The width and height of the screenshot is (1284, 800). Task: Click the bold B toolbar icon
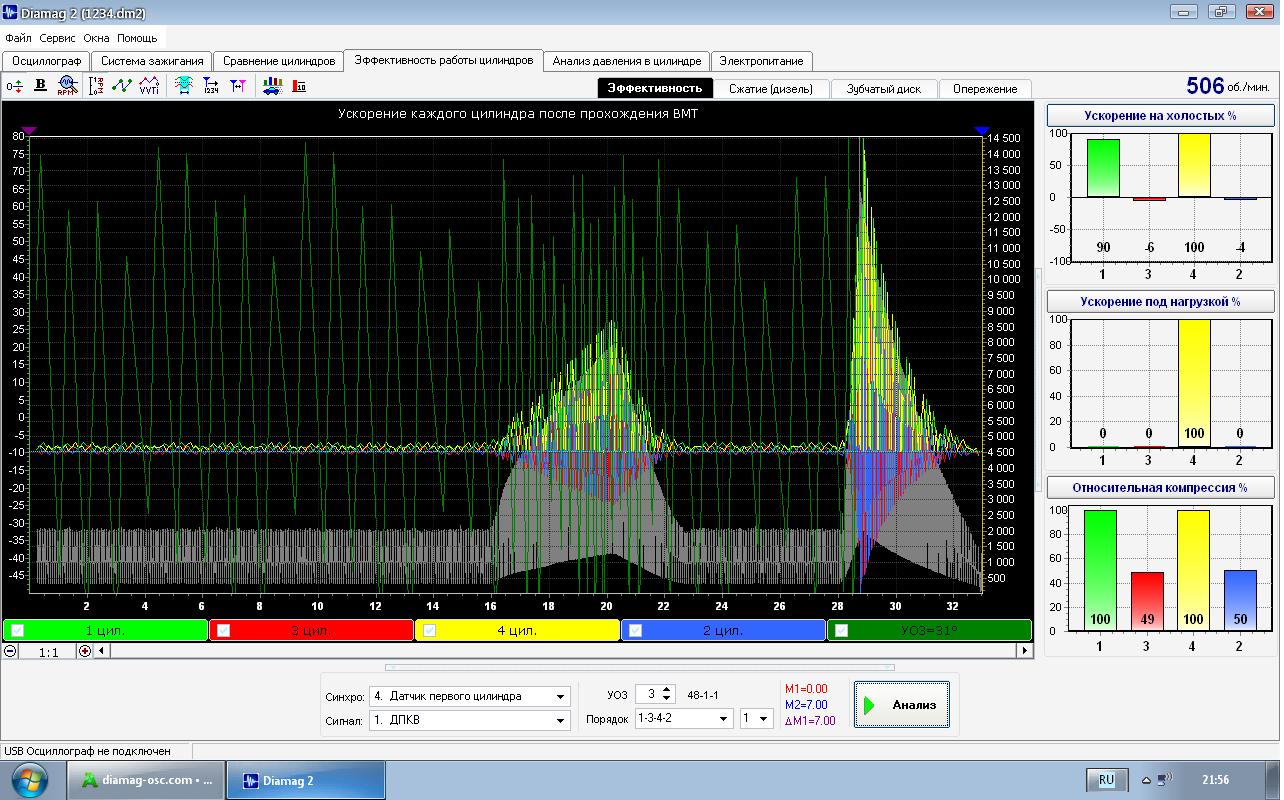point(41,86)
